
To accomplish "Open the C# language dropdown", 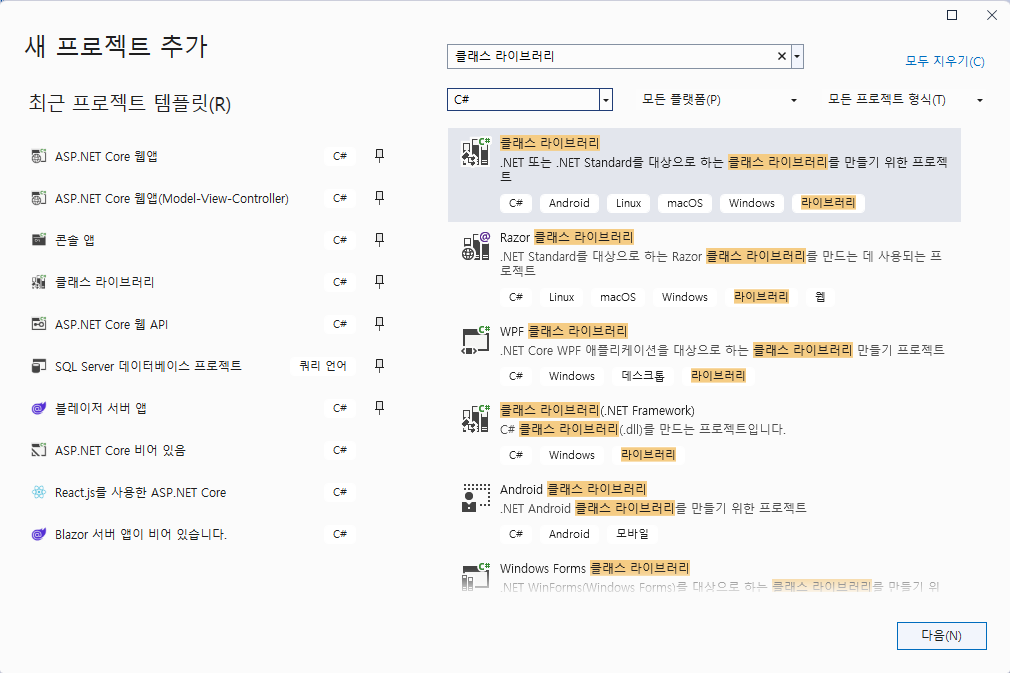I will 605,100.
